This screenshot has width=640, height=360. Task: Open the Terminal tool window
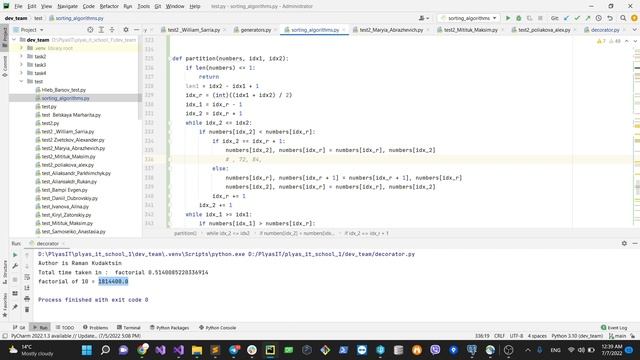[129, 327]
